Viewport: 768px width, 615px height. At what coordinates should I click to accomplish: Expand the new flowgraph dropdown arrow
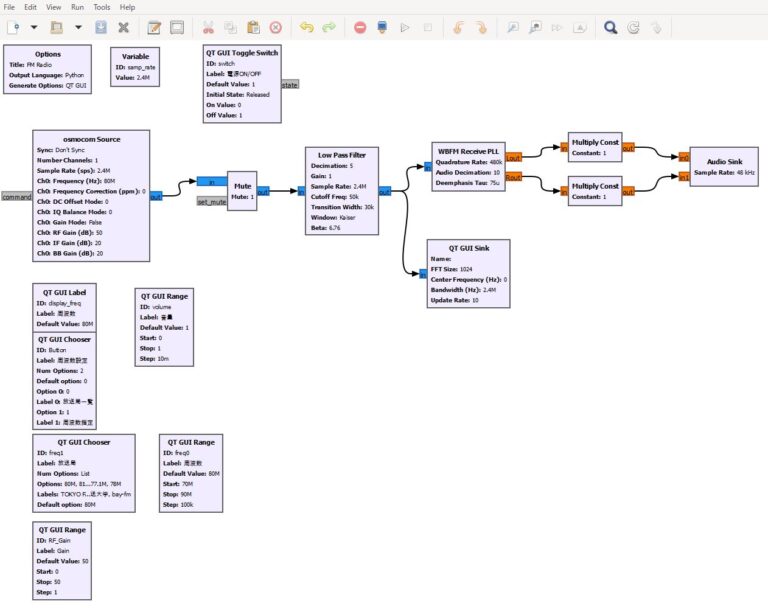tap(34, 27)
